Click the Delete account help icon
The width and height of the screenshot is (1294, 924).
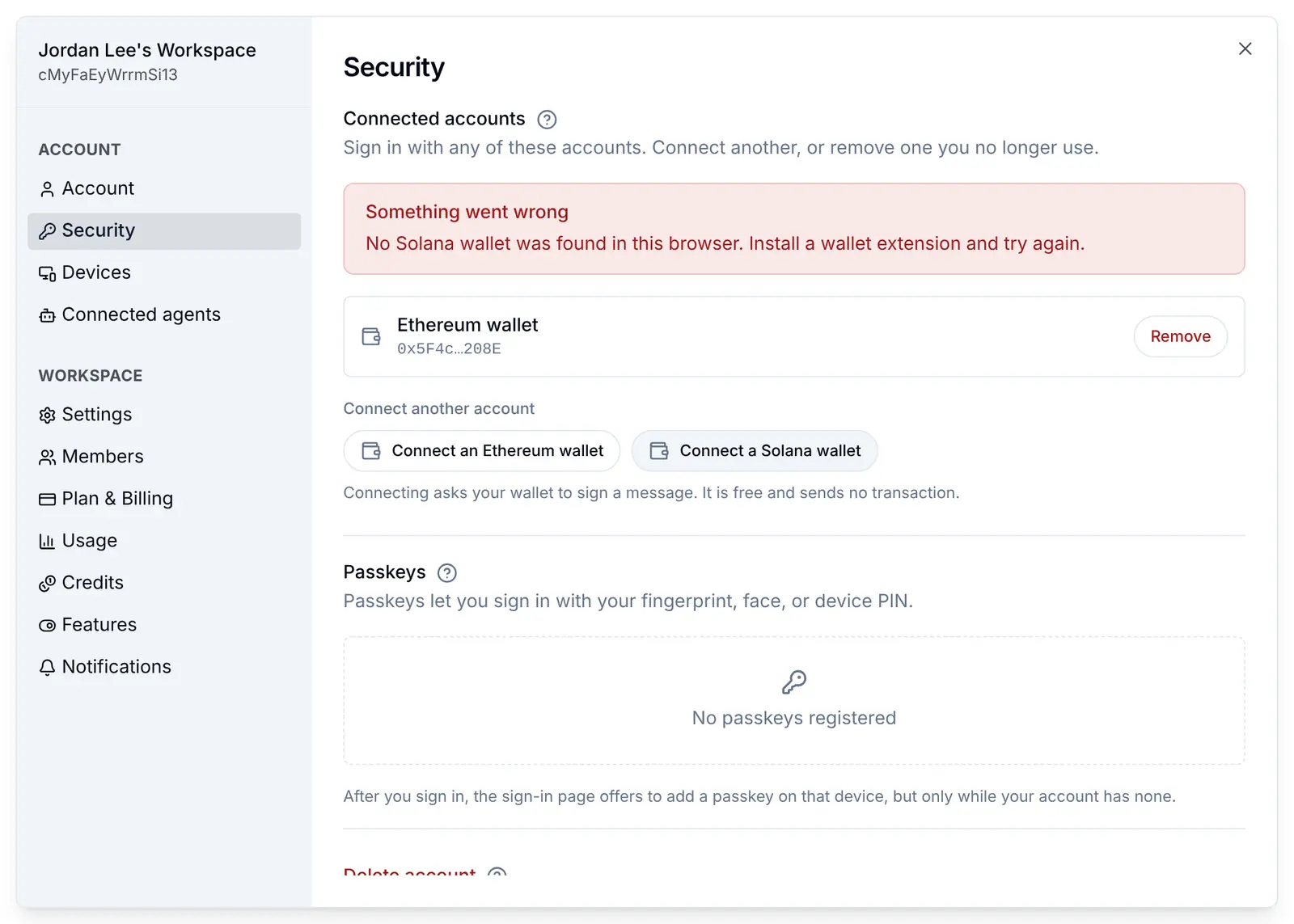[497, 873]
